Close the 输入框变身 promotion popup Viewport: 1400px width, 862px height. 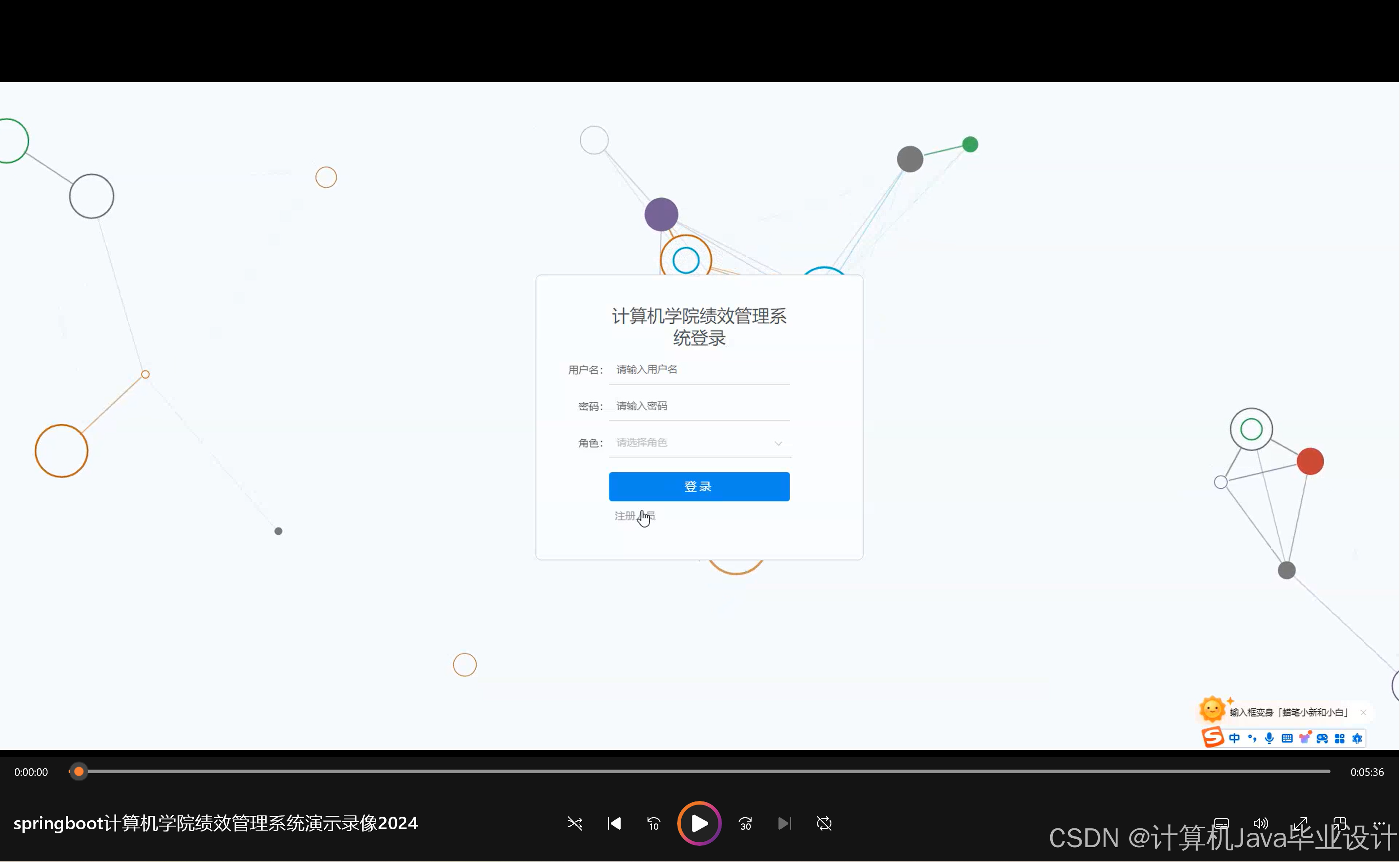[1364, 713]
